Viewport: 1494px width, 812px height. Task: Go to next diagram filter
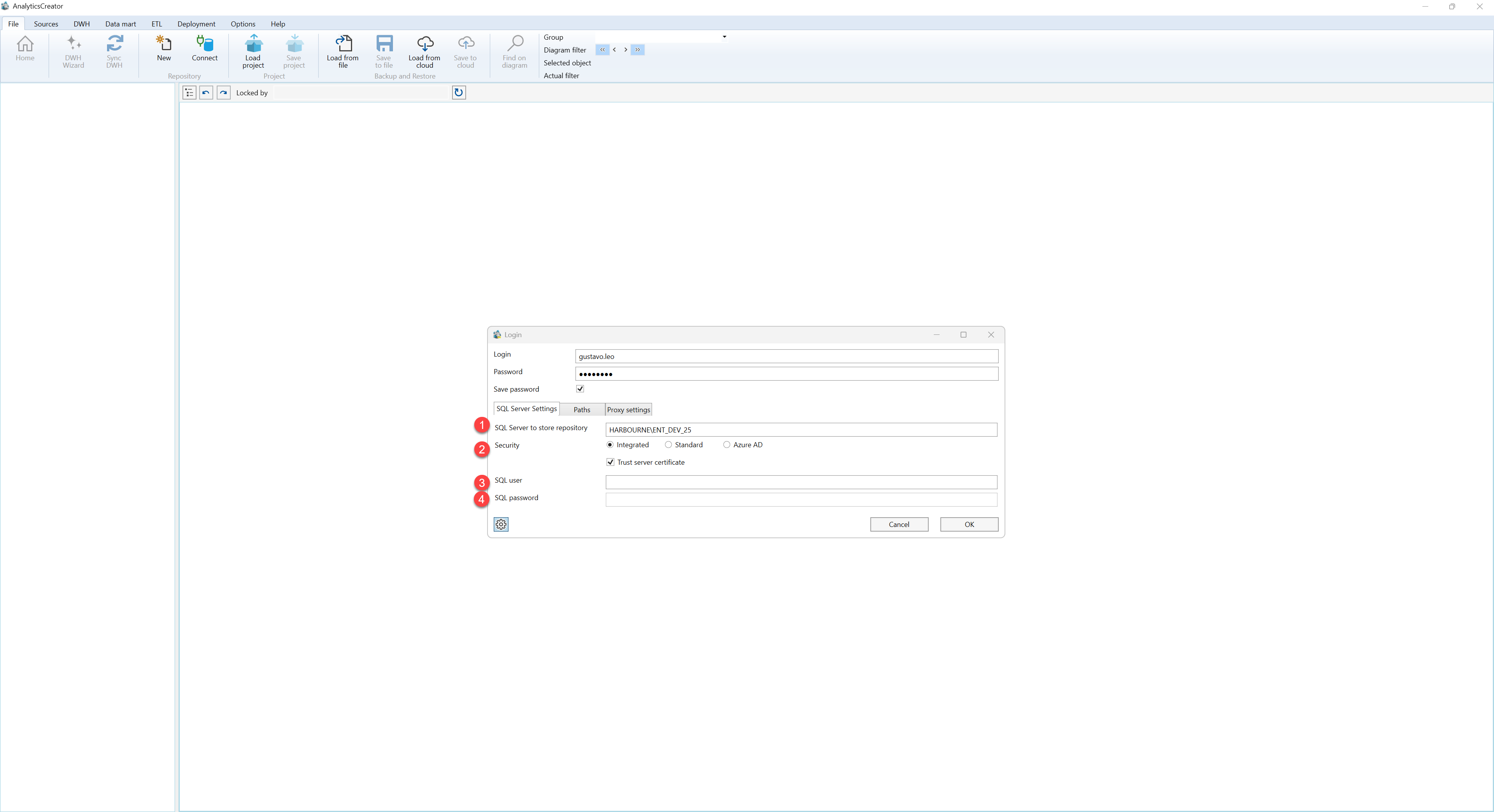point(625,50)
